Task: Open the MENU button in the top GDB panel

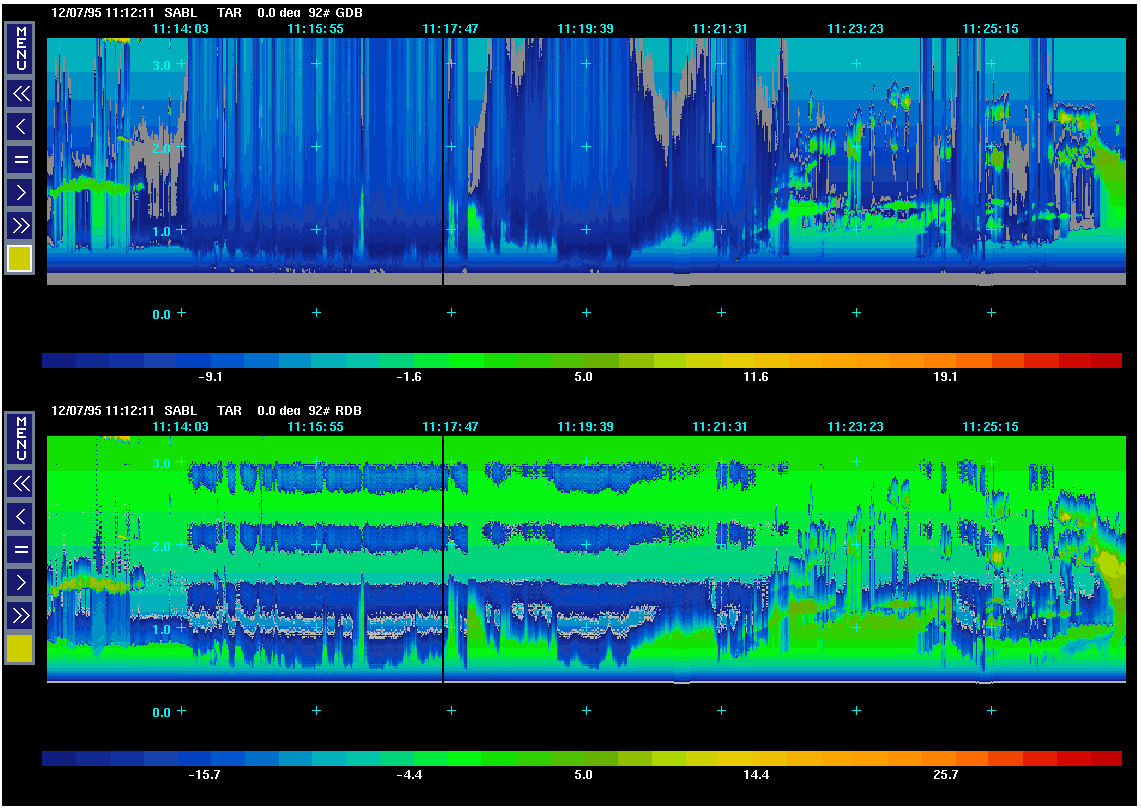Action: [x=20, y=48]
